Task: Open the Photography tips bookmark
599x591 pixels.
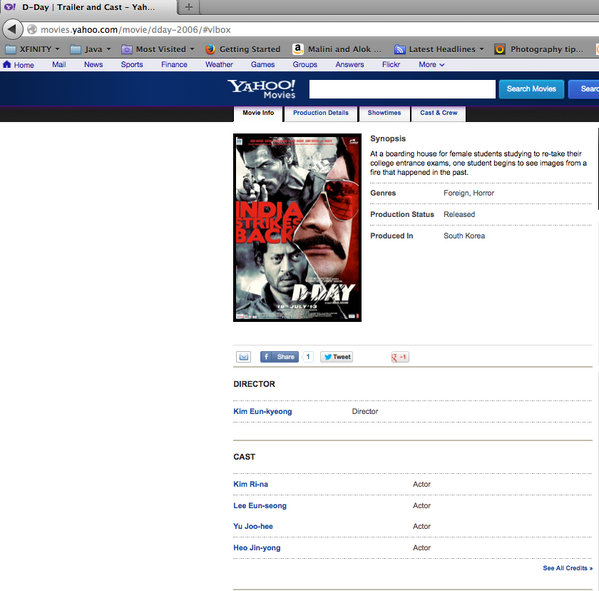Action: pyautogui.click(x=539, y=49)
